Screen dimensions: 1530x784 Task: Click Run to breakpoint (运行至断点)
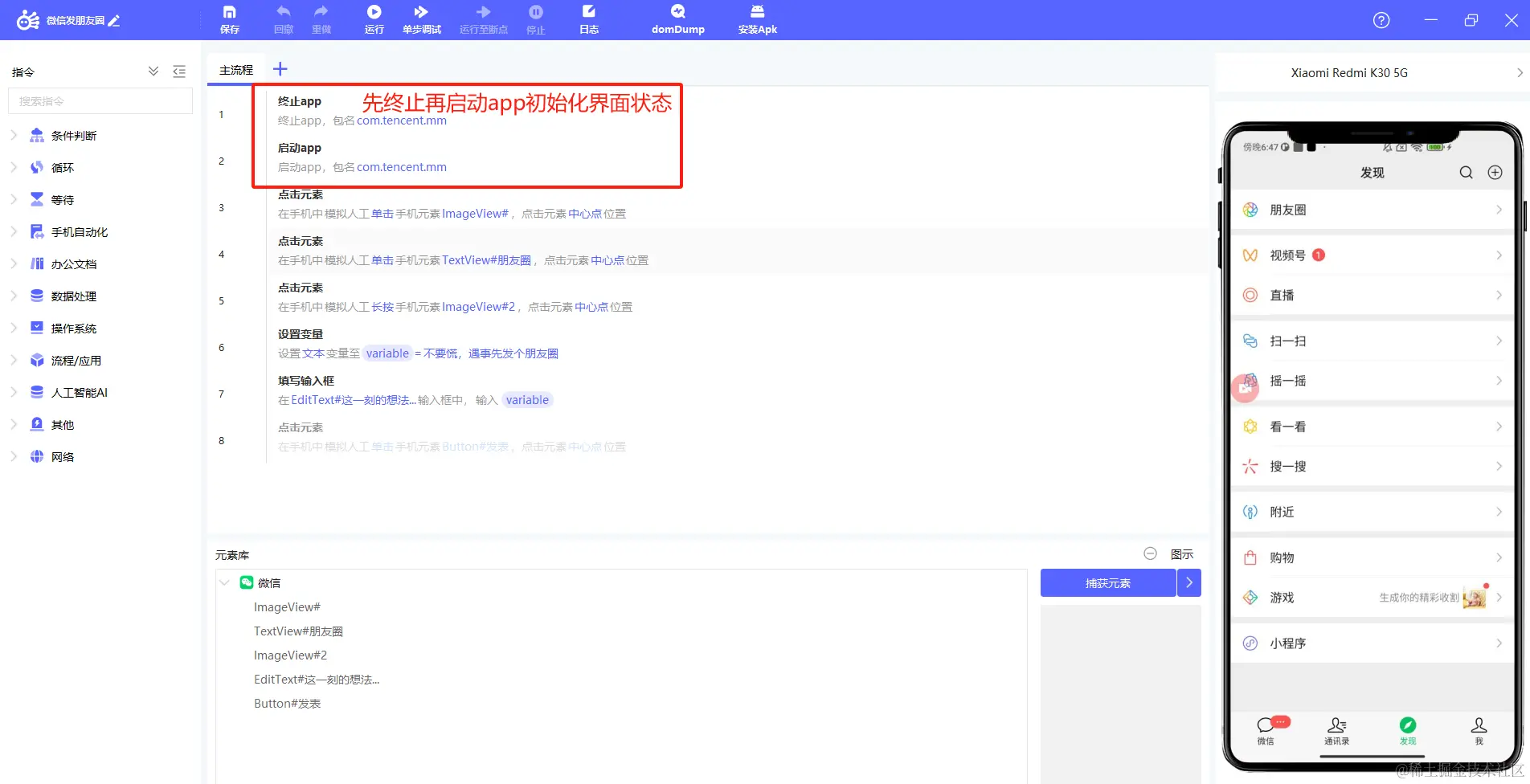[x=484, y=19]
